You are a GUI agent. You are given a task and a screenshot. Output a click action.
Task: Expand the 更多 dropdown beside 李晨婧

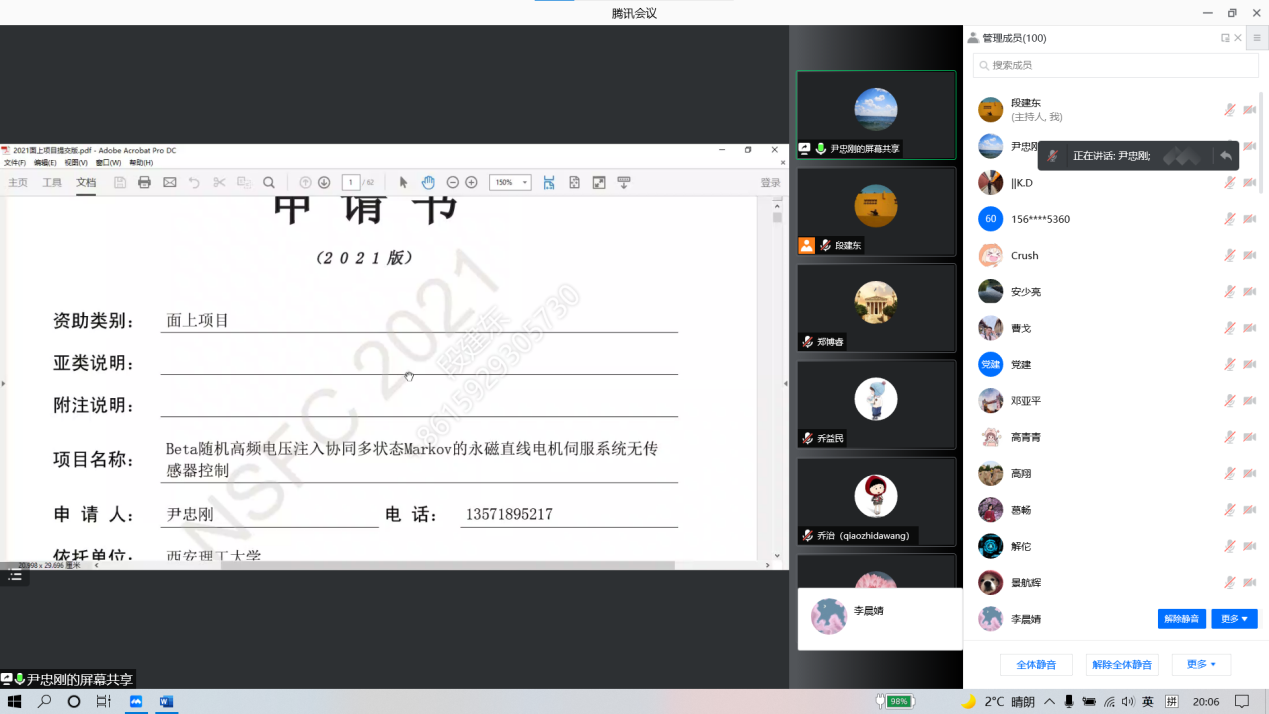pos(1234,619)
